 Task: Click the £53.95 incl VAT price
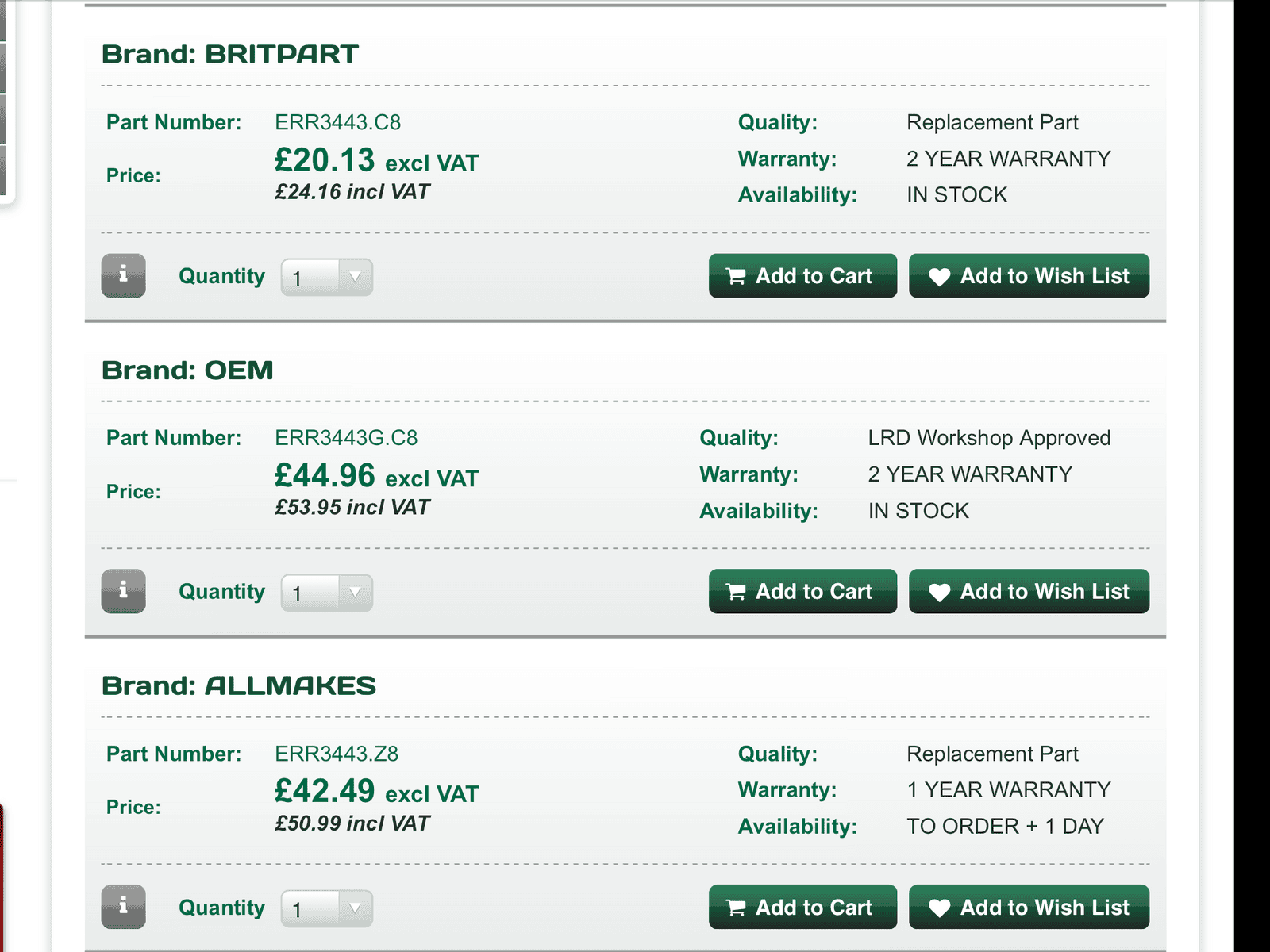click(x=352, y=508)
